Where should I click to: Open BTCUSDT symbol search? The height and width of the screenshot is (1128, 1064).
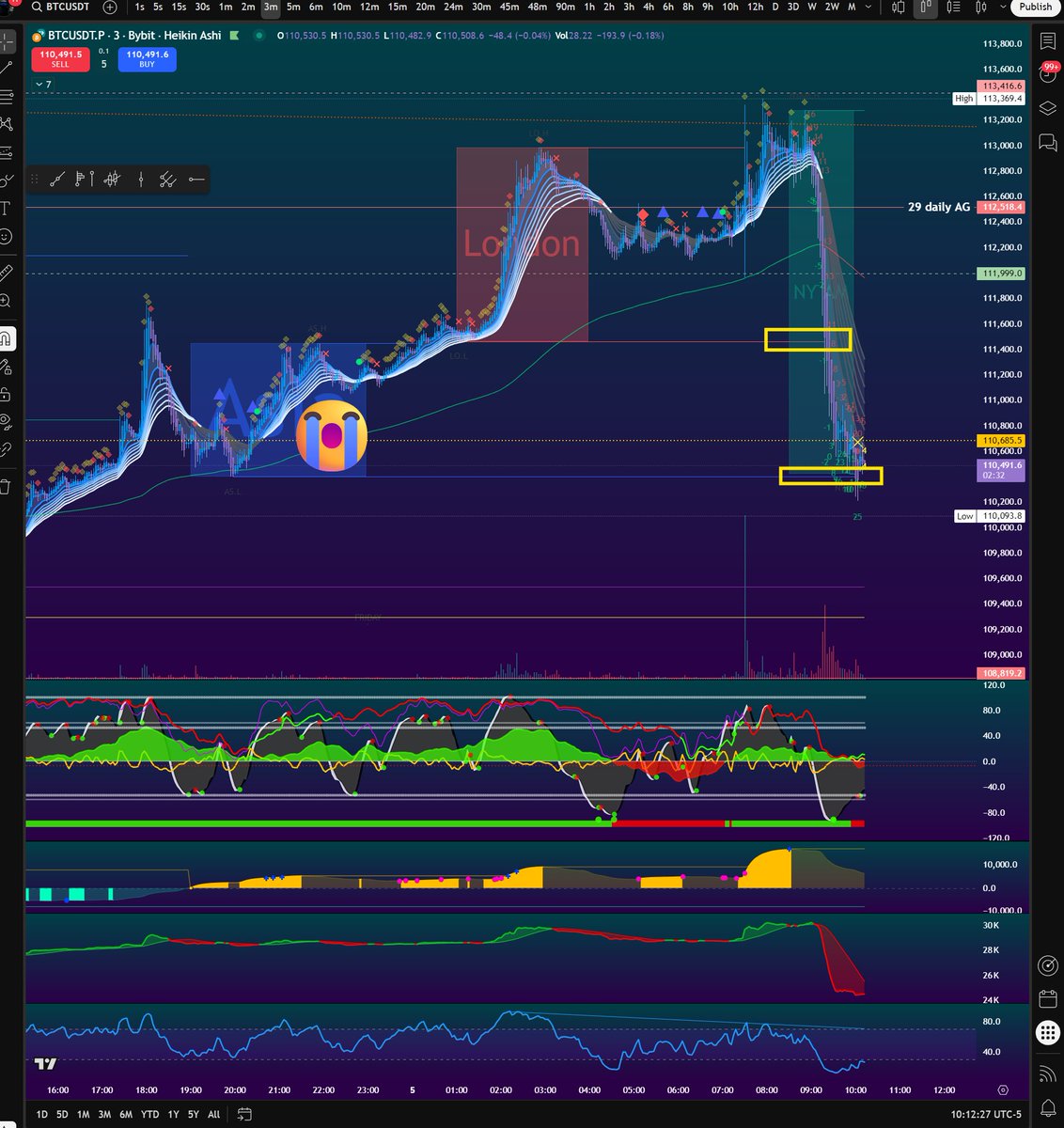[61, 7]
